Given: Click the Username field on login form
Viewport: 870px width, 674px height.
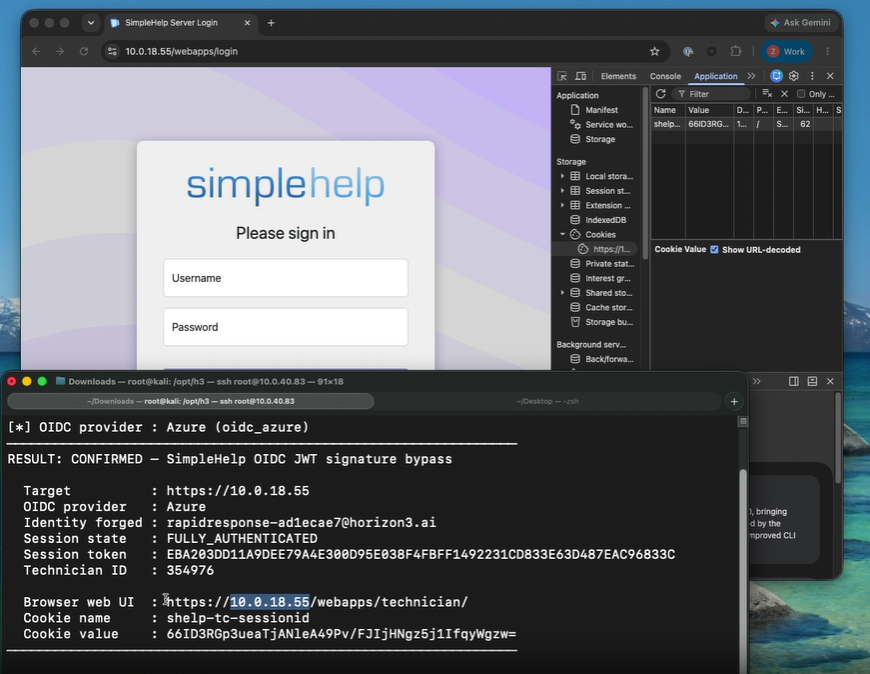Looking at the screenshot, I should click(285, 278).
